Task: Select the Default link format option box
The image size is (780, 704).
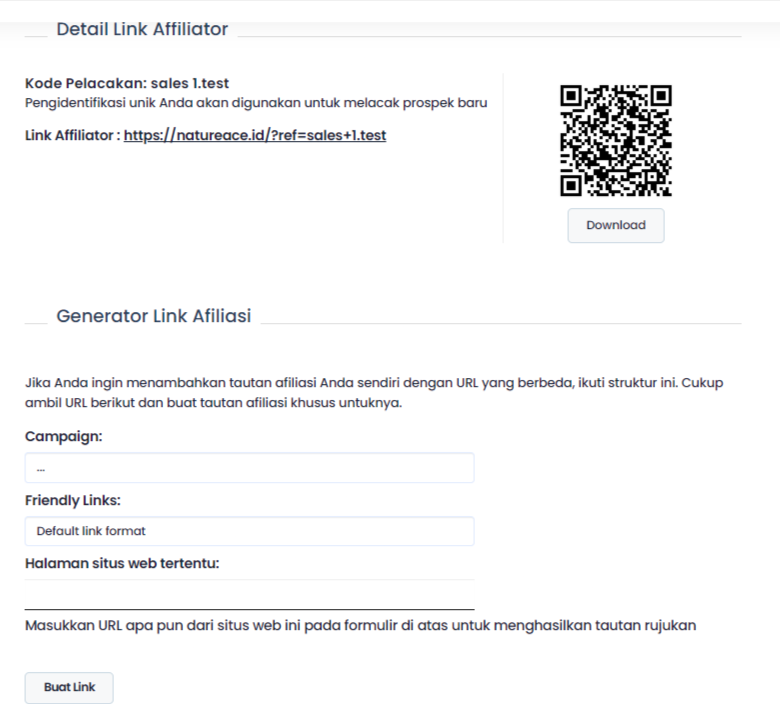Action: coord(249,531)
